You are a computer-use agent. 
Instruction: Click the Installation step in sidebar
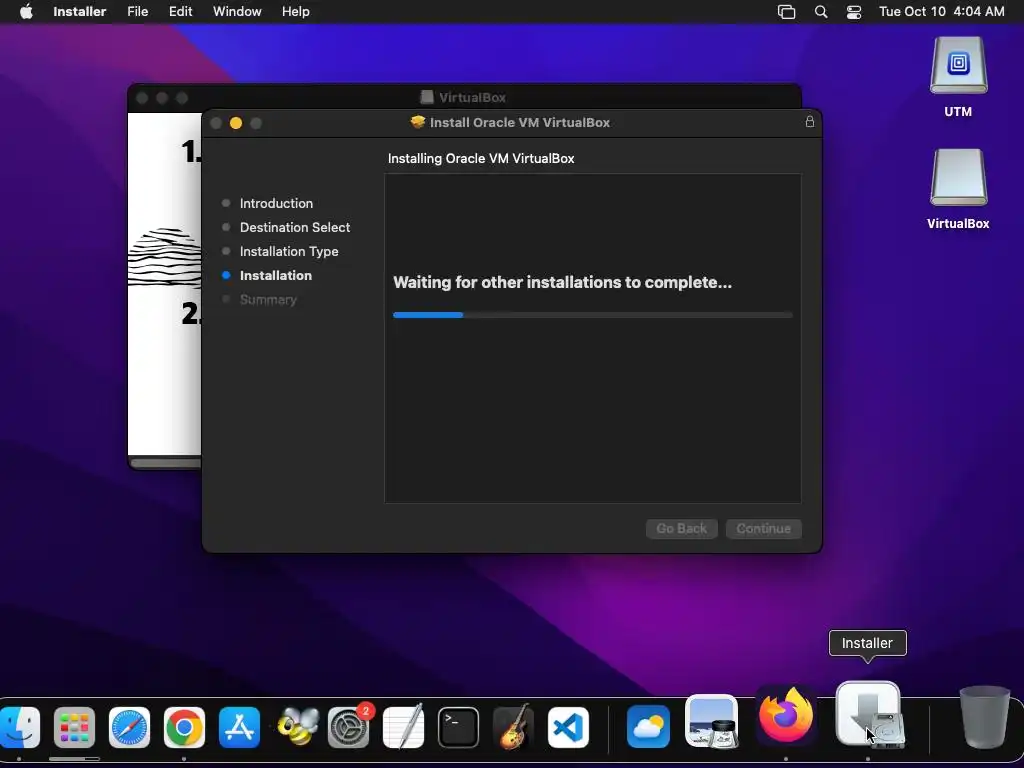276,276
